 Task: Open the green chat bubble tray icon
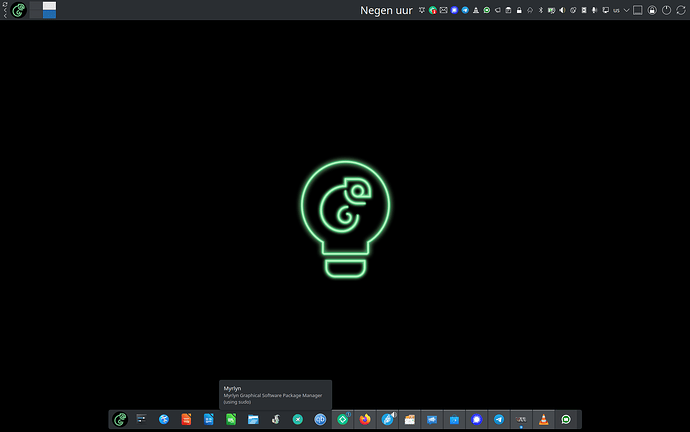(487, 10)
